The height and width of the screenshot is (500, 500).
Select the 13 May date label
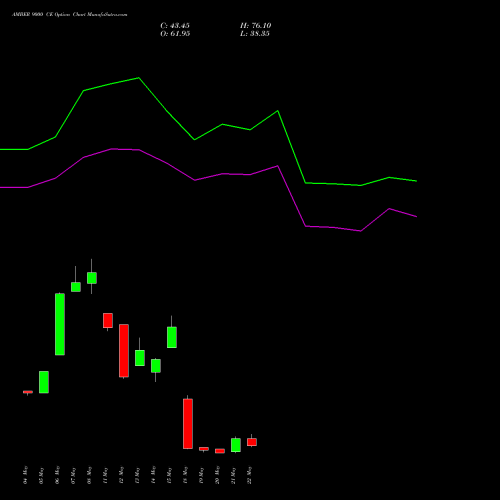coord(138,475)
